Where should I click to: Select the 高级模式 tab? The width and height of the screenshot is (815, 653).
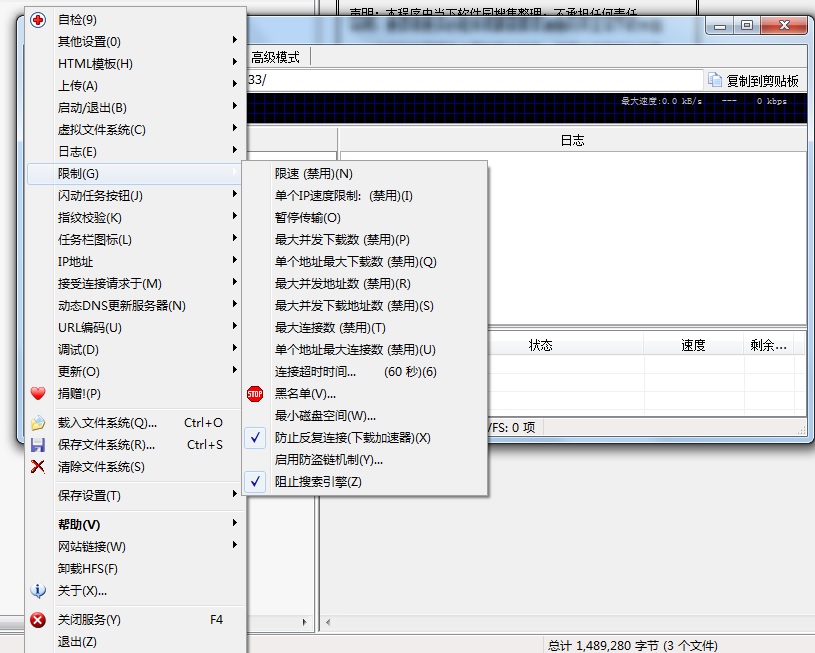point(274,56)
